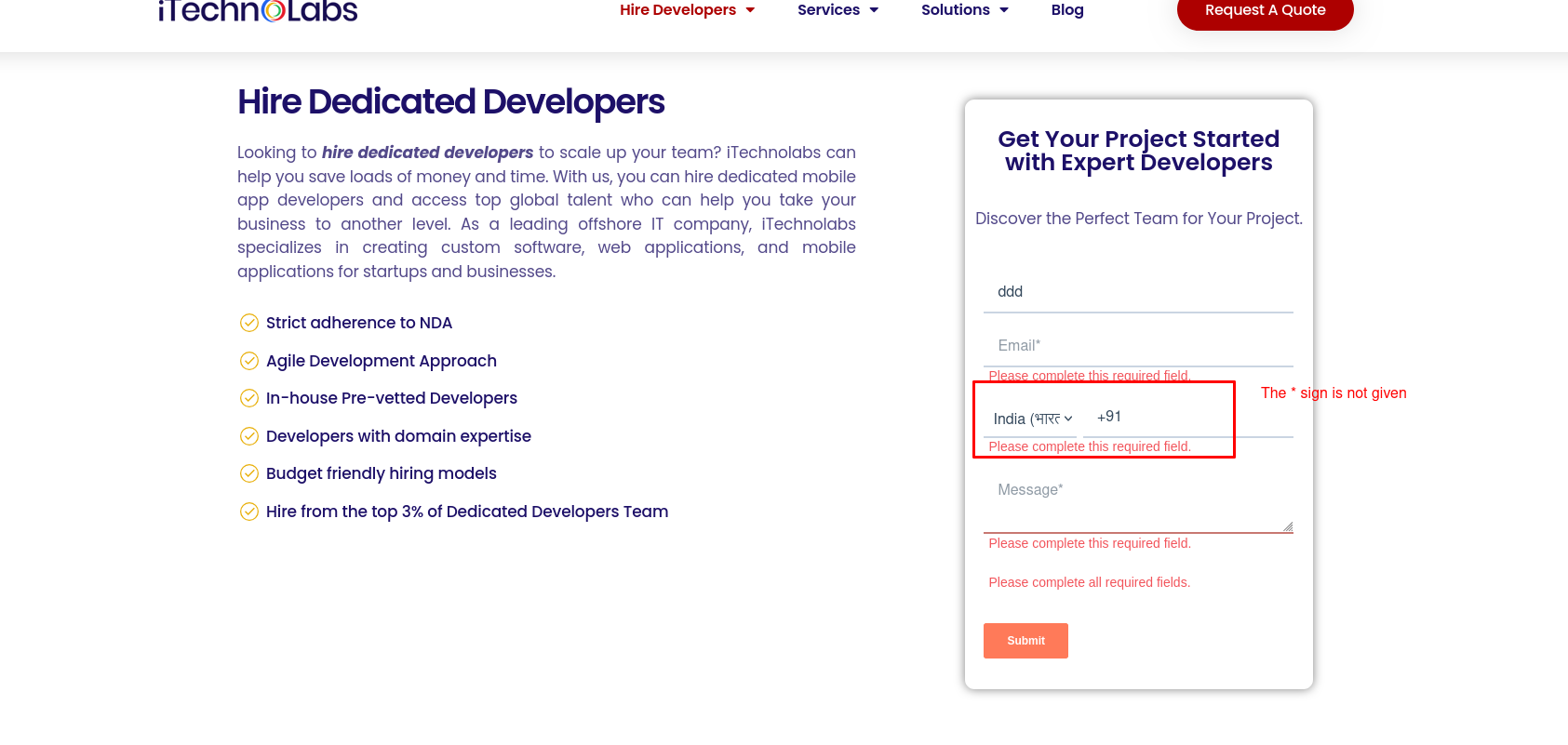1568x745 pixels.
Task: Click the +91 phone number field
Action: (1188, 417)
